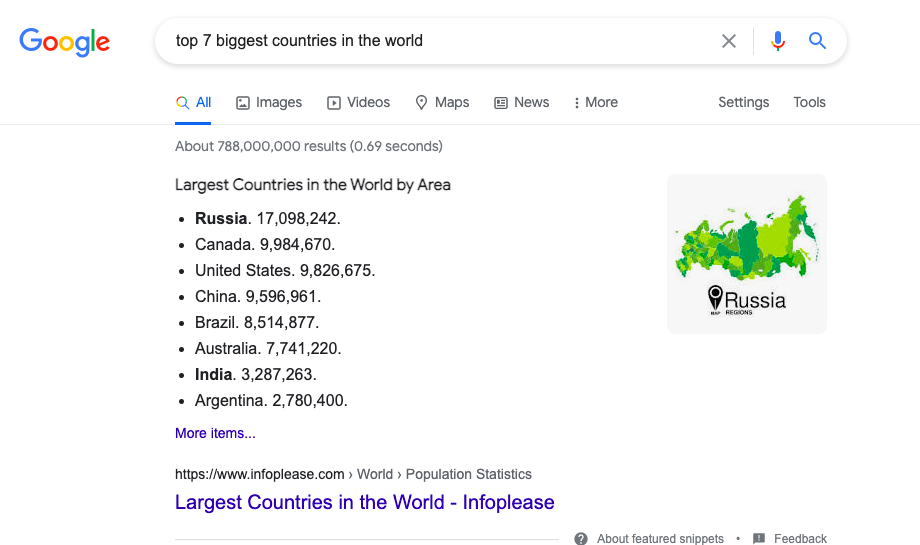
Task: Click the snippet heading Largest Countries by Area
Action: tap(313, 185)
